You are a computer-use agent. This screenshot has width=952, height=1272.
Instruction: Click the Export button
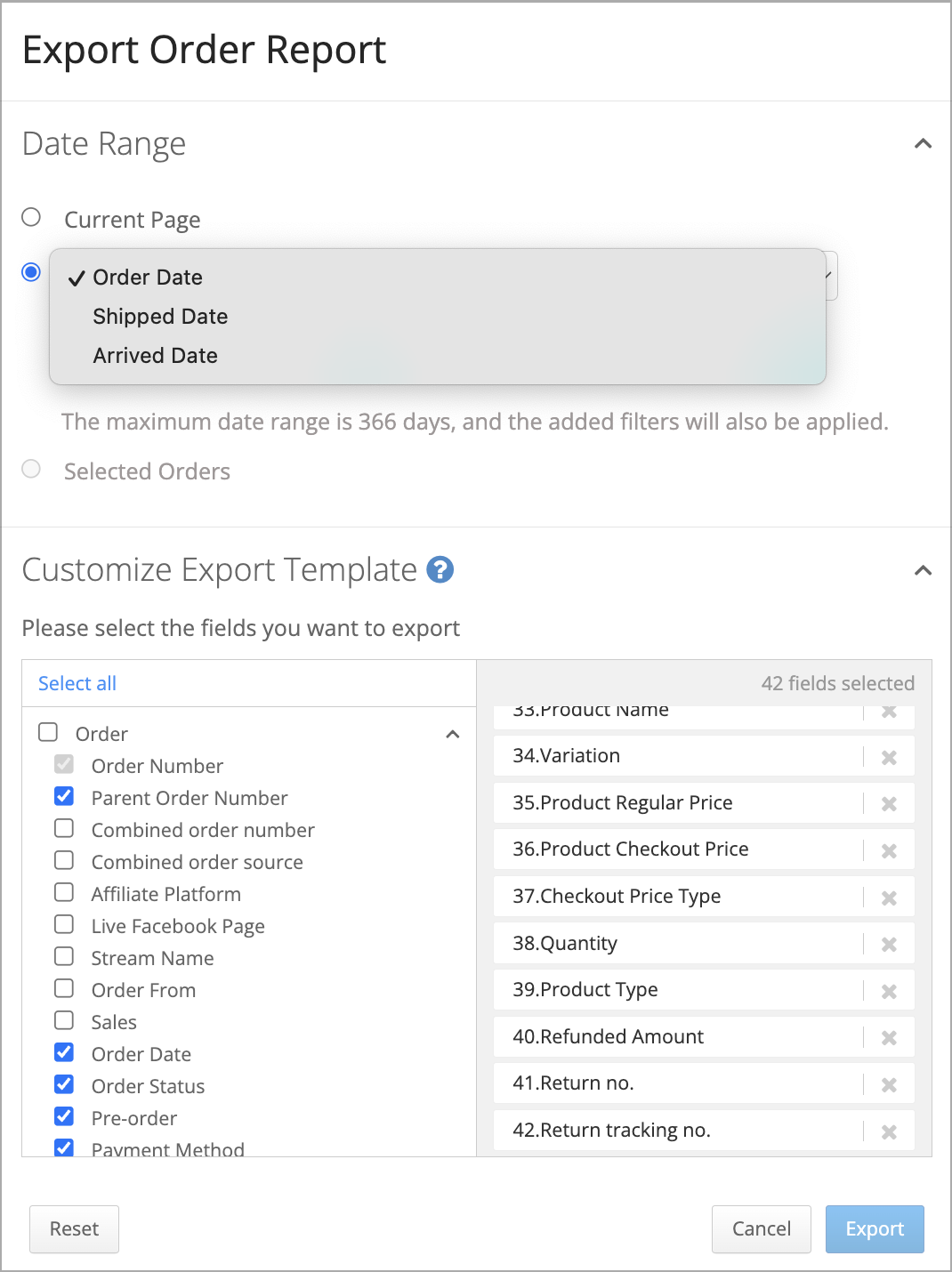[874, 1228]
